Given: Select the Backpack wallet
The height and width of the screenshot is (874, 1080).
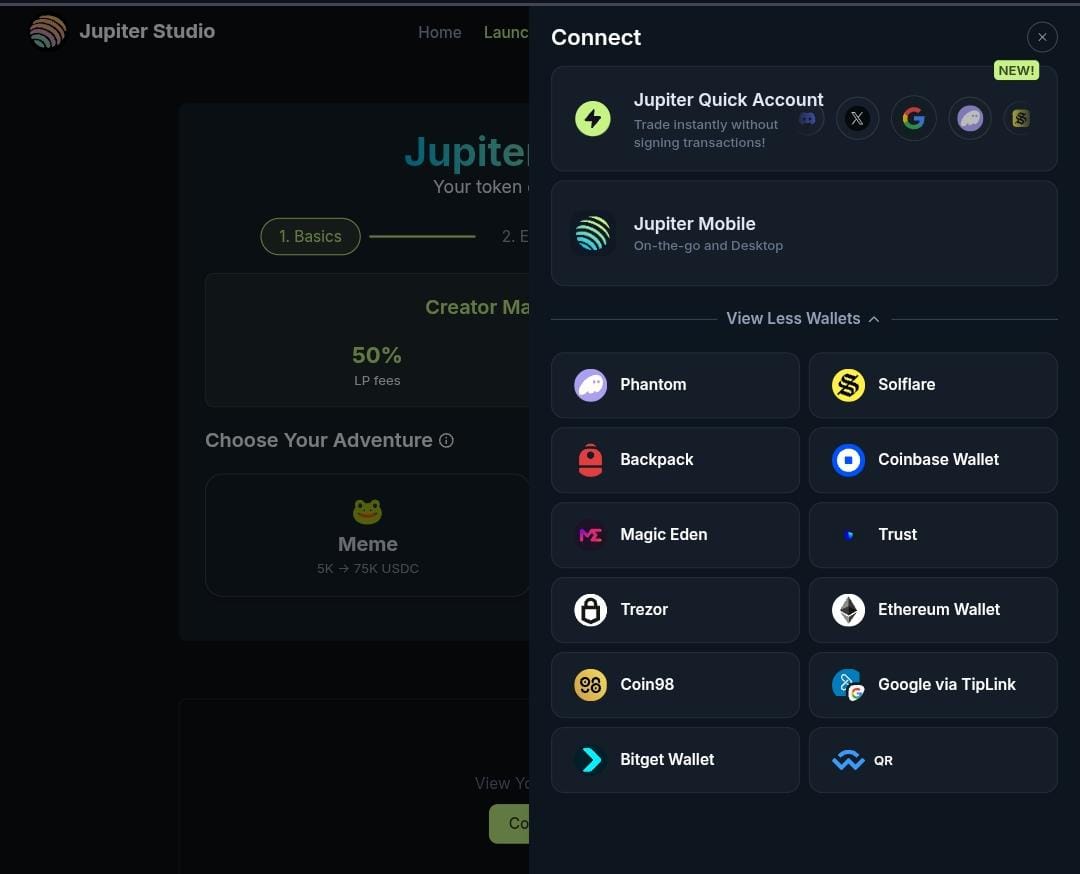Looking at the screenshot, I should [675, 460].
